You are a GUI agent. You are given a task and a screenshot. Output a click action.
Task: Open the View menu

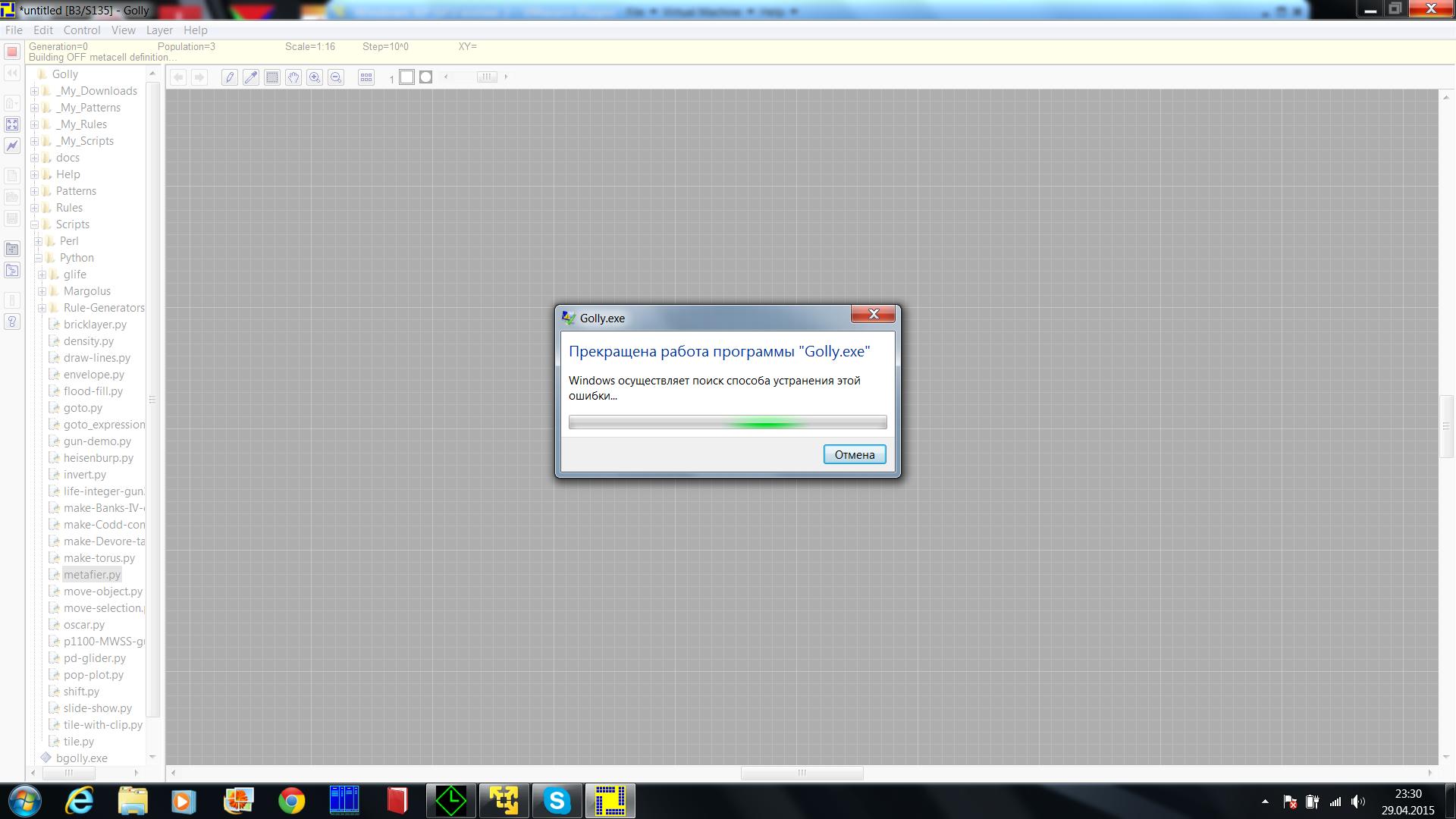(123, 30)
